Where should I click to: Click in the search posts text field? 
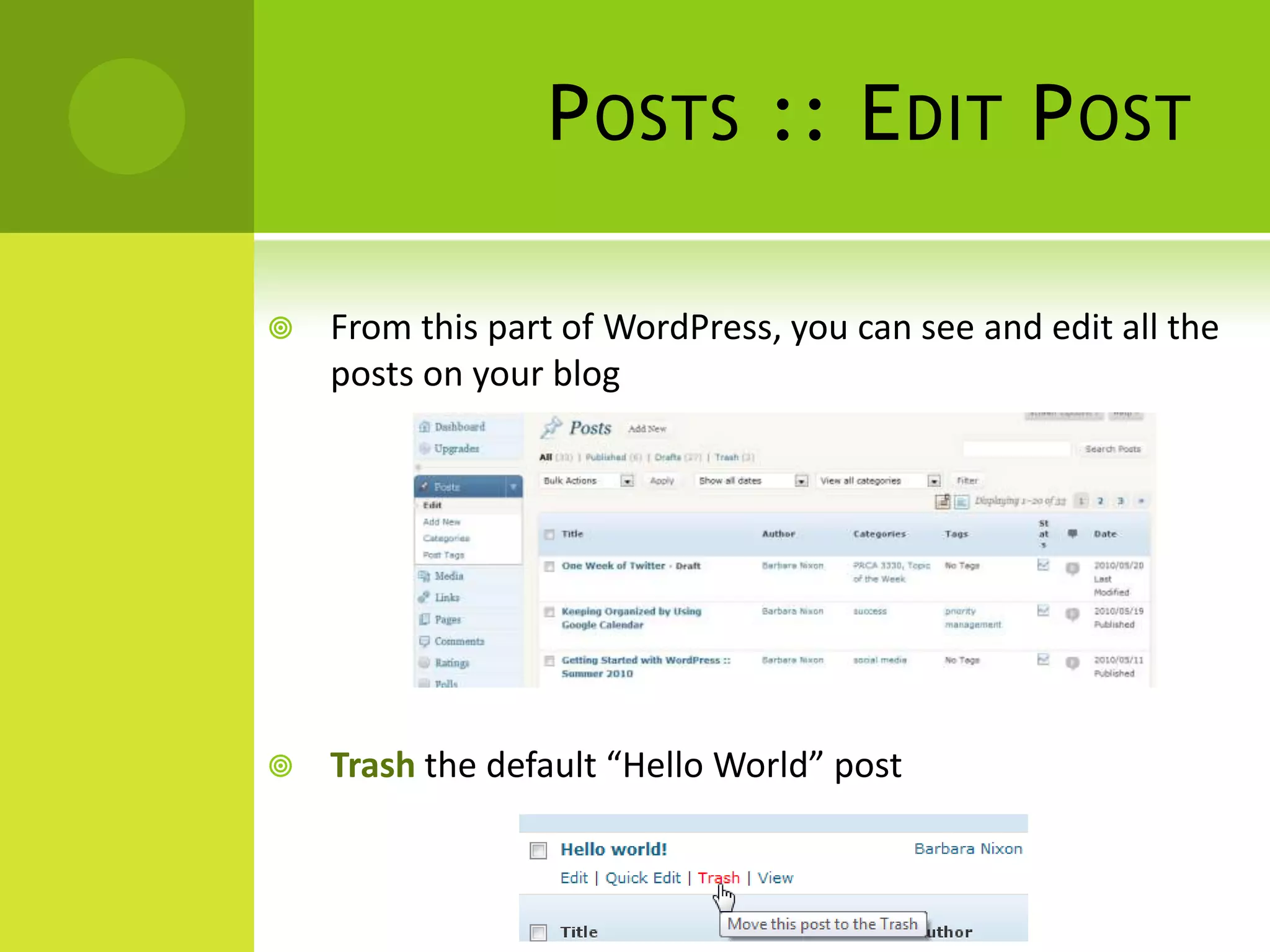pyautogui.click(x=1017, y=449)
